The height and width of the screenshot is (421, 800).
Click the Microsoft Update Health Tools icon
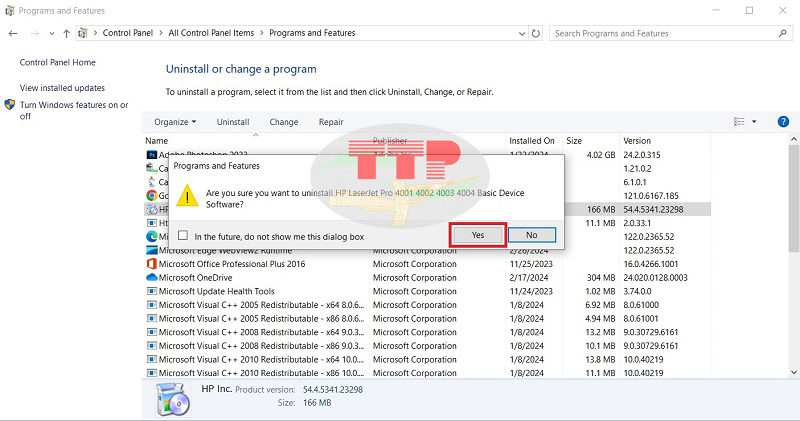[152, 291]
